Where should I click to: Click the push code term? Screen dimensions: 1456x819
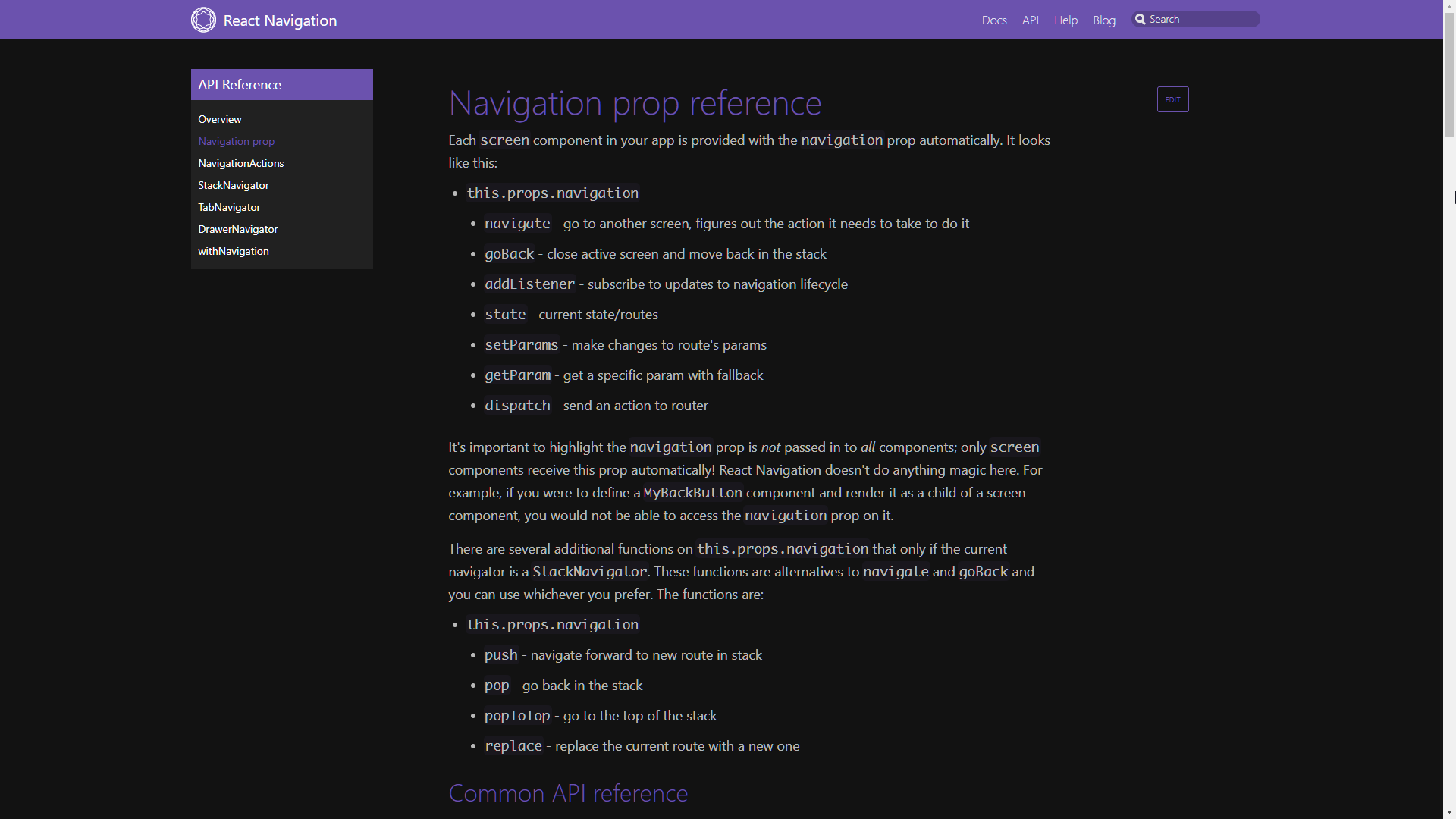tap(501, 655)
